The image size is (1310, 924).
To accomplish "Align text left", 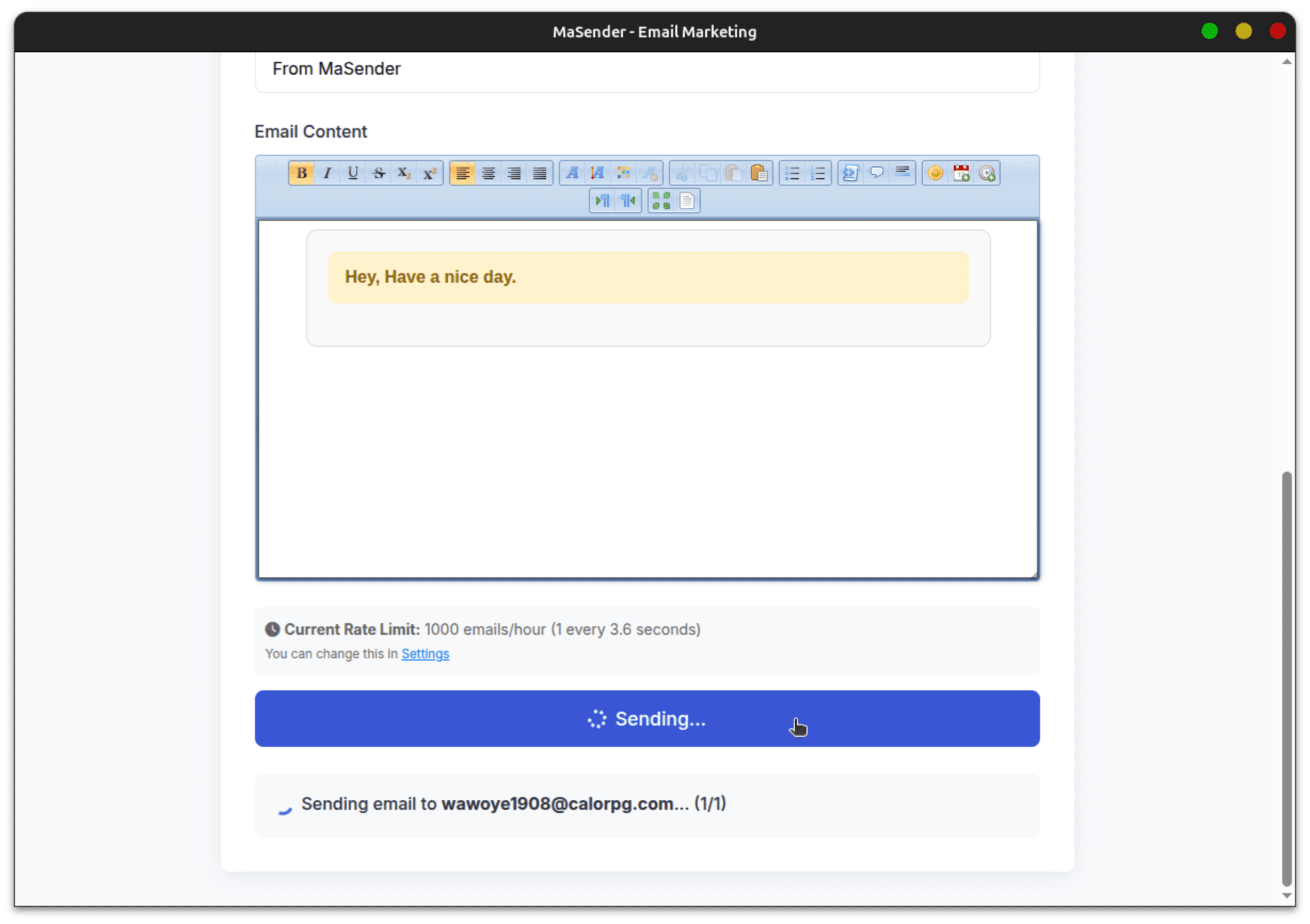I will [463, 173].
